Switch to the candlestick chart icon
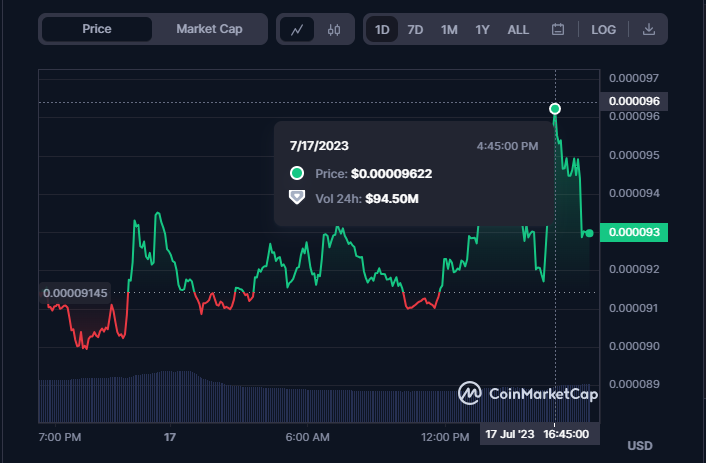This screenshot has height=463, width=706. (x=334, y=30)
